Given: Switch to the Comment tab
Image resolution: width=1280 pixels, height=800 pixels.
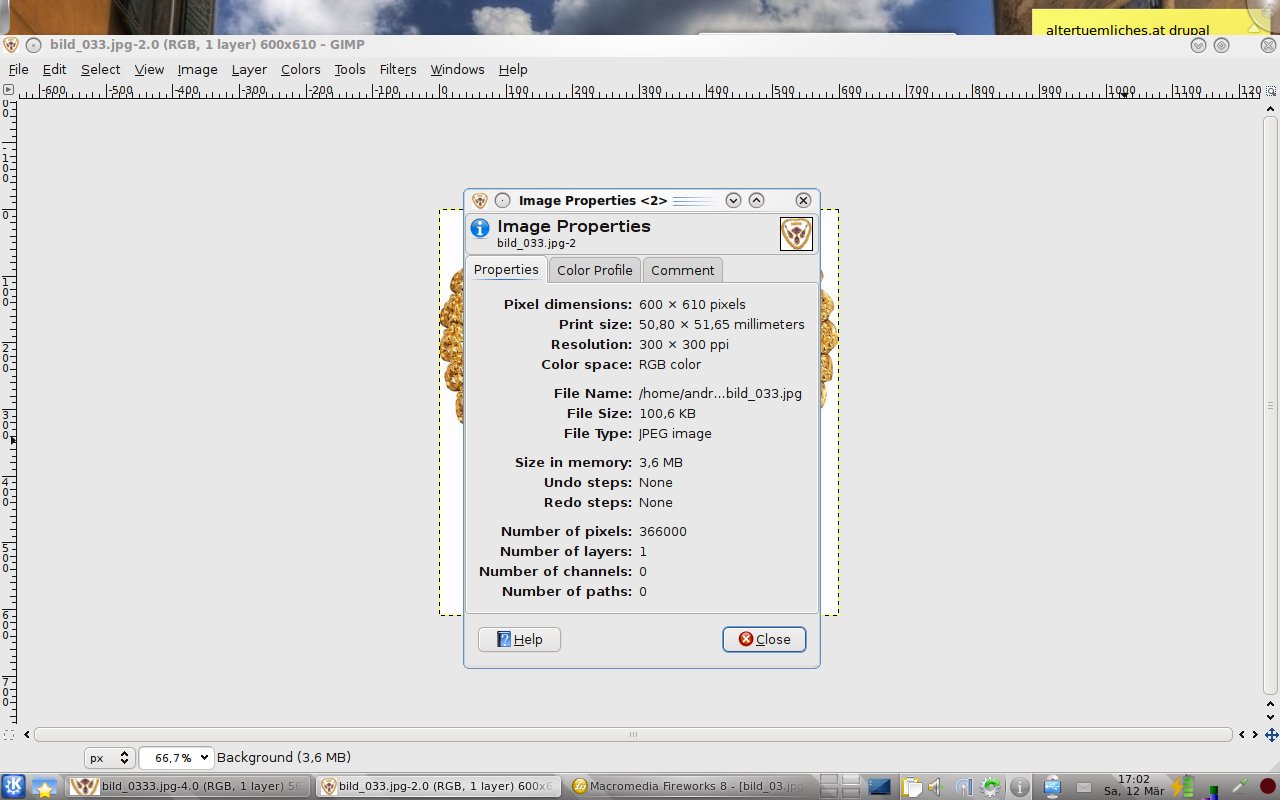Looking at the screenshot, I should click(x=682, y=270).
